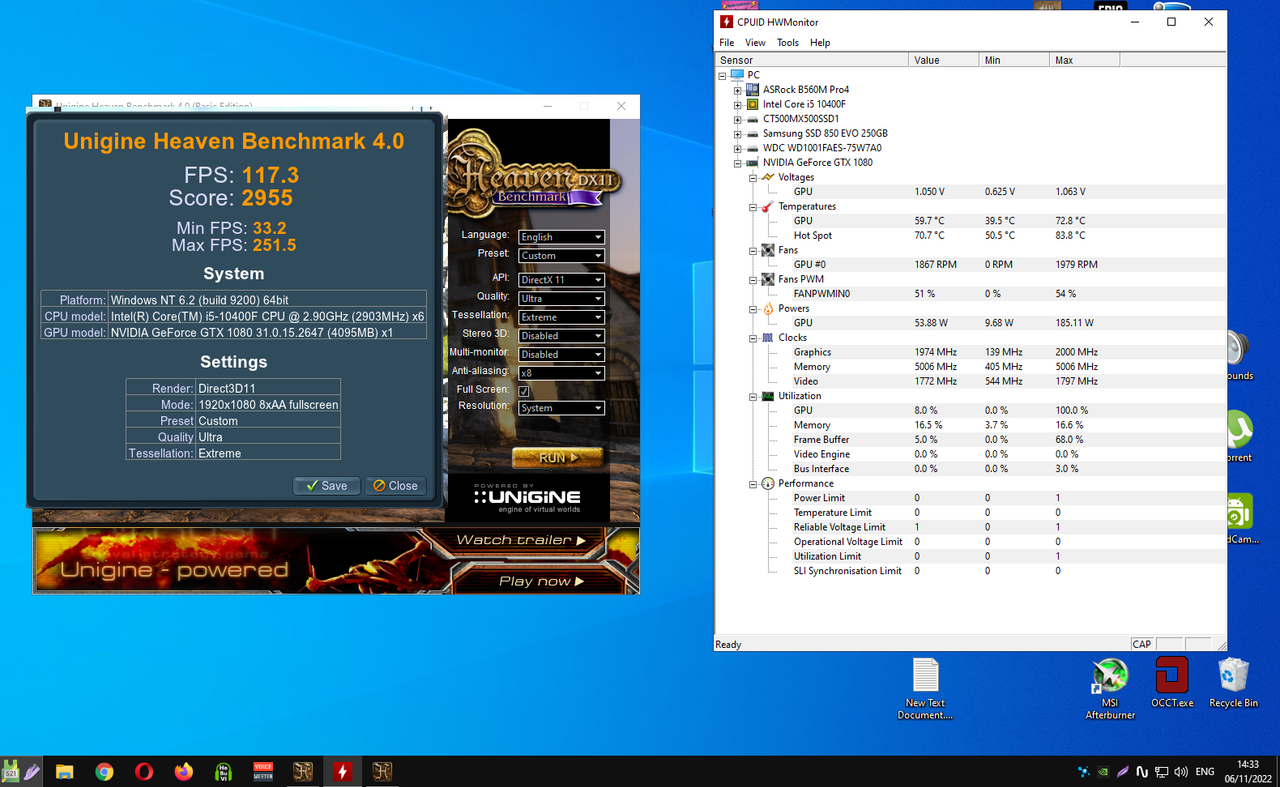Image resolution: width=1280 pixels, height=787 pixels.
Task: Open Google Chrome from the taskbar
Action: 104,771
